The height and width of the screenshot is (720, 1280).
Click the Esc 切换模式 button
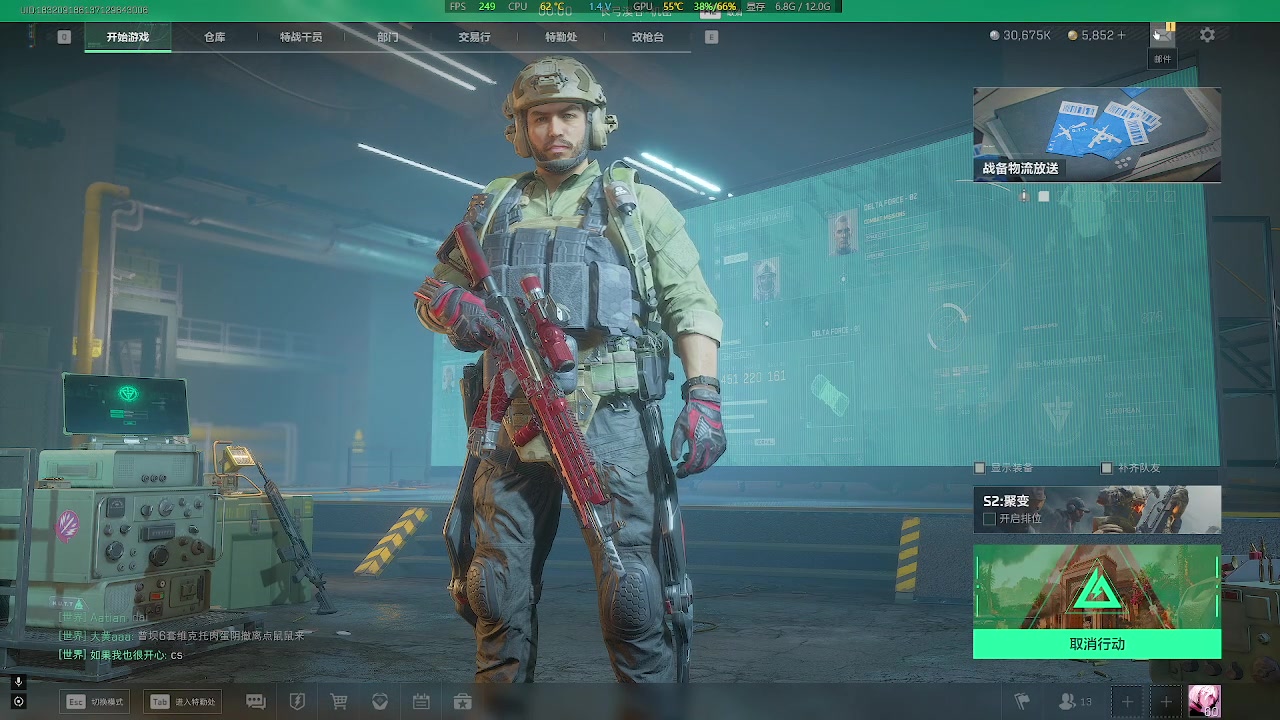95,702
